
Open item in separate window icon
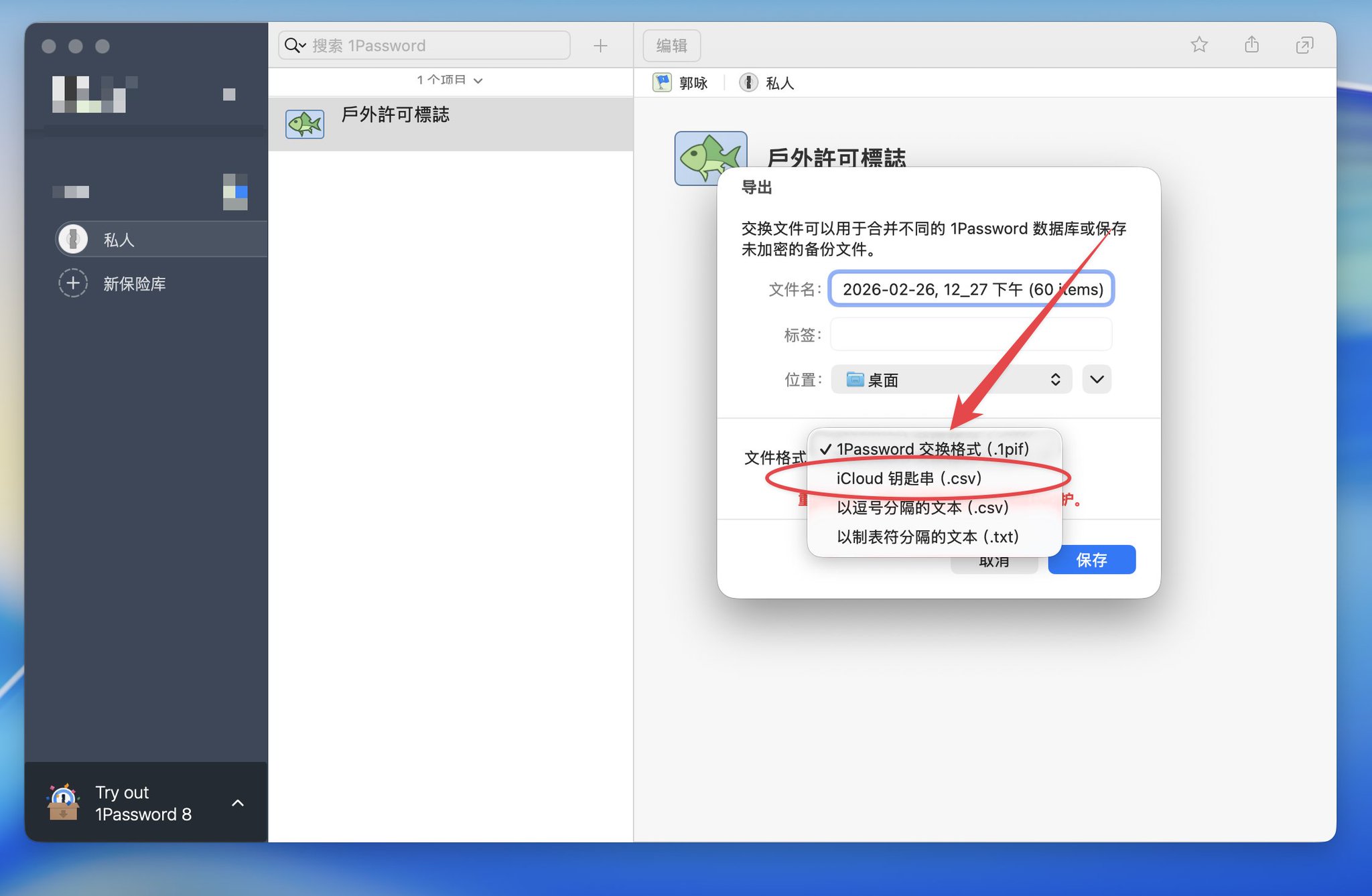(x=1304, y=46)
